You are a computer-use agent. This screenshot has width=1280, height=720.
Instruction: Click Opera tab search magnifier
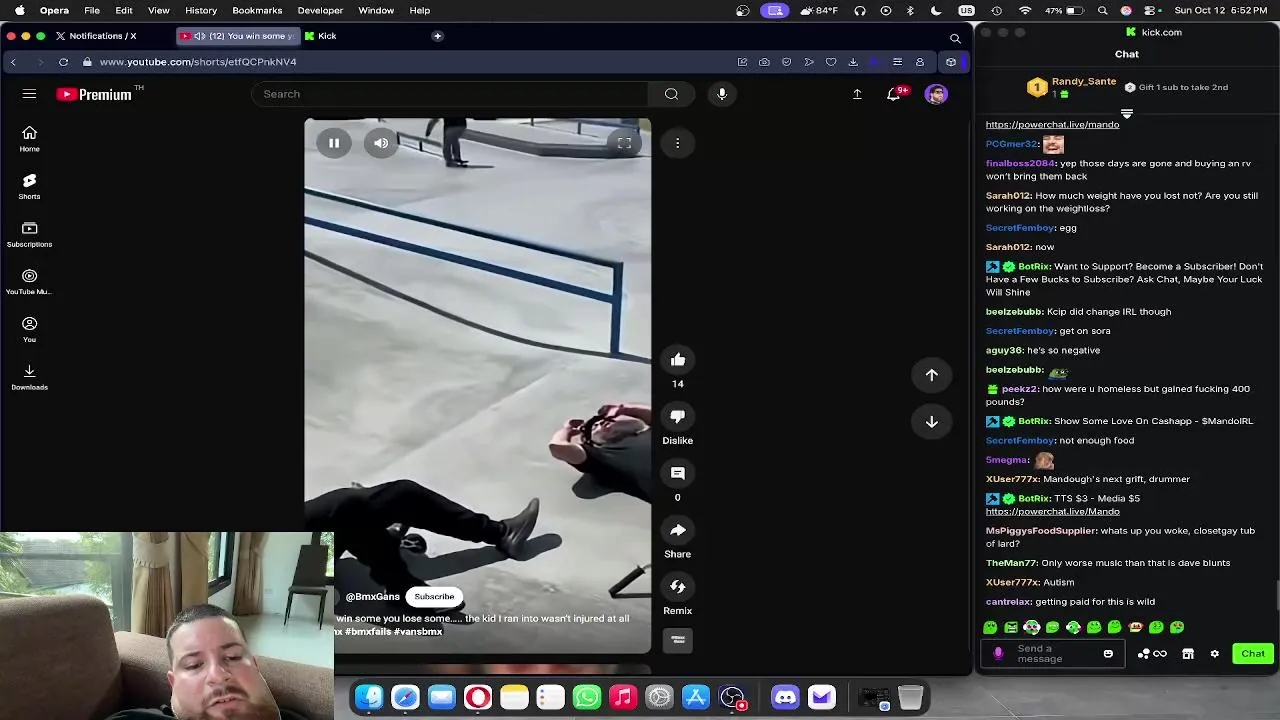coord(955,38)
